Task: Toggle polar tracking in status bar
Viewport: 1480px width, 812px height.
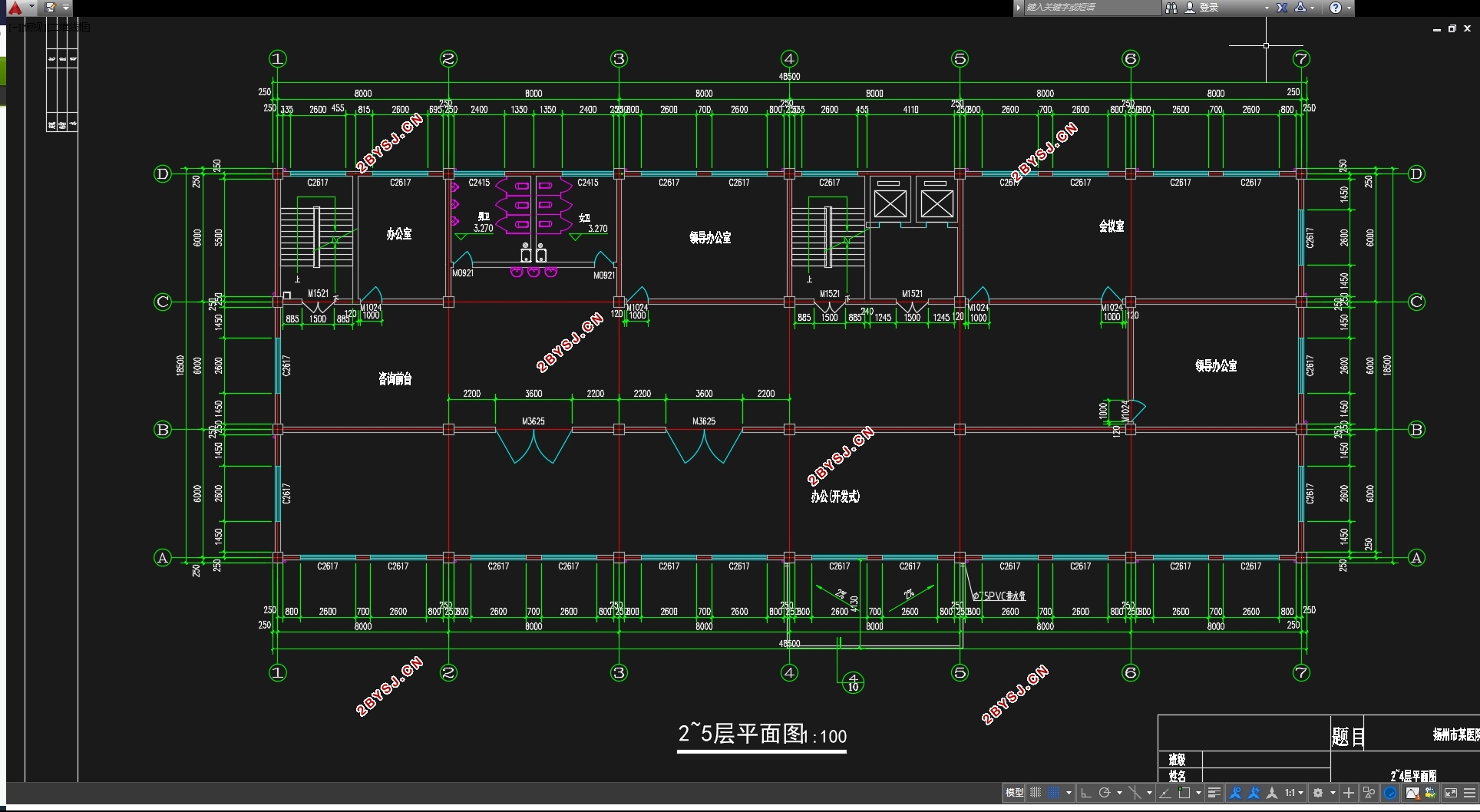Action: tap(1104, 793)
